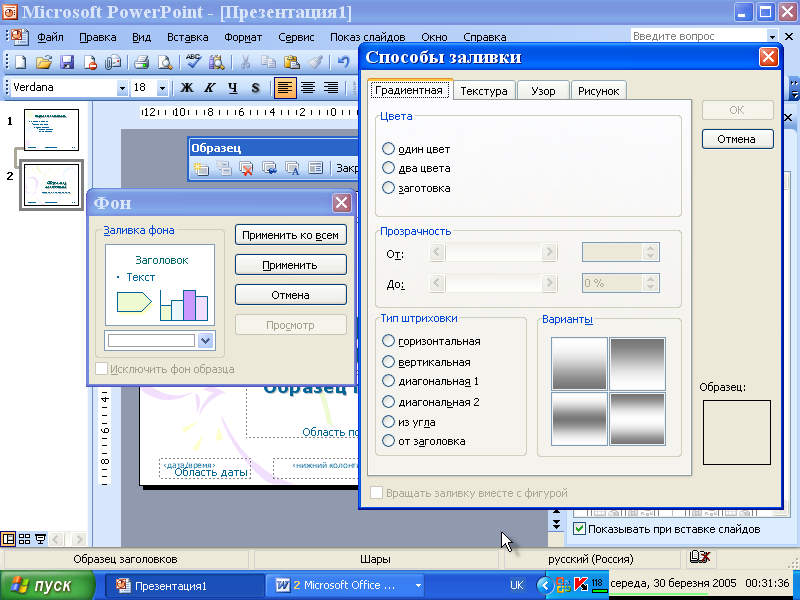The height and width of the screenshot is (600, 800).
Task: Open the Файл menu
Action: (50, 37)
